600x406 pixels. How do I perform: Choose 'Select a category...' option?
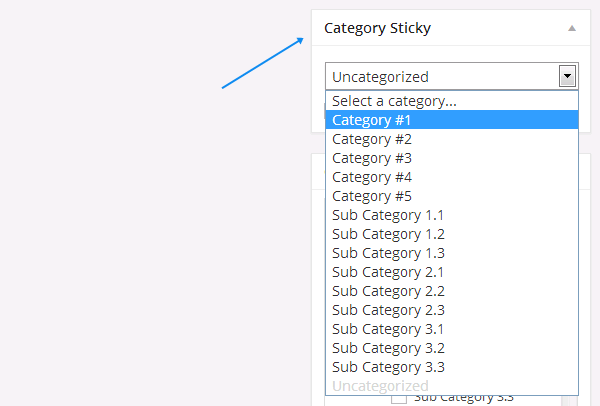tap(452, 101)
